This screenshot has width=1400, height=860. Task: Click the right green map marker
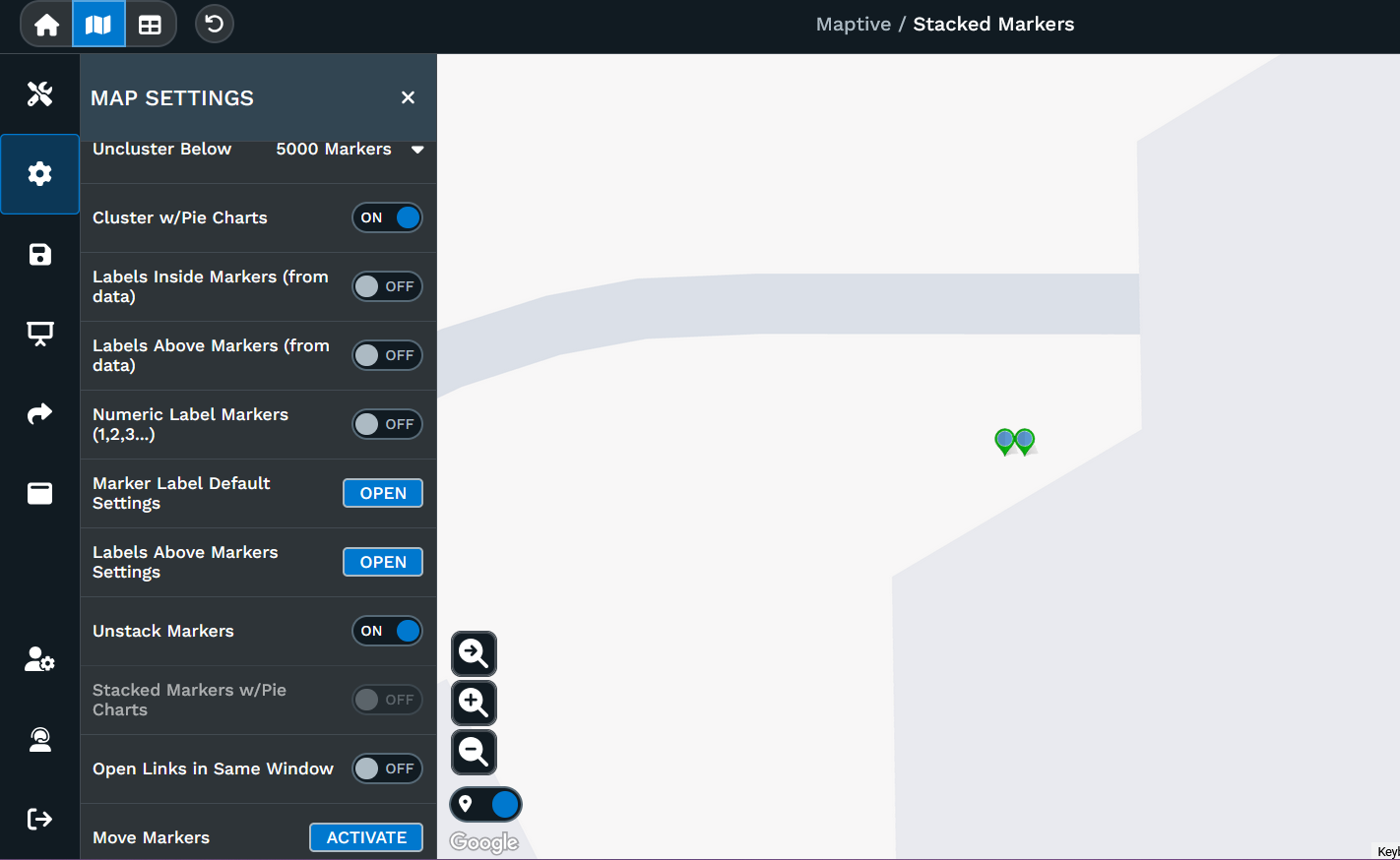coord(1025,442)
